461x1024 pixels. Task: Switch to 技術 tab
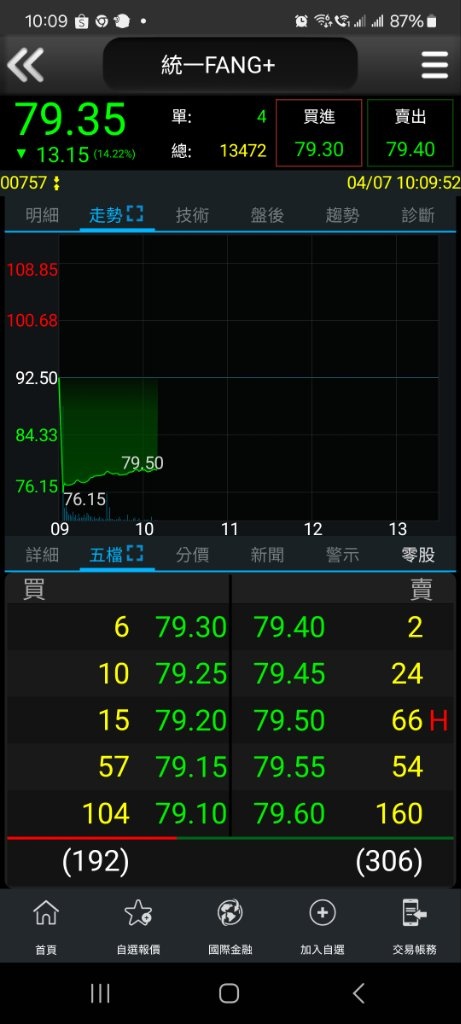(192, 215)
